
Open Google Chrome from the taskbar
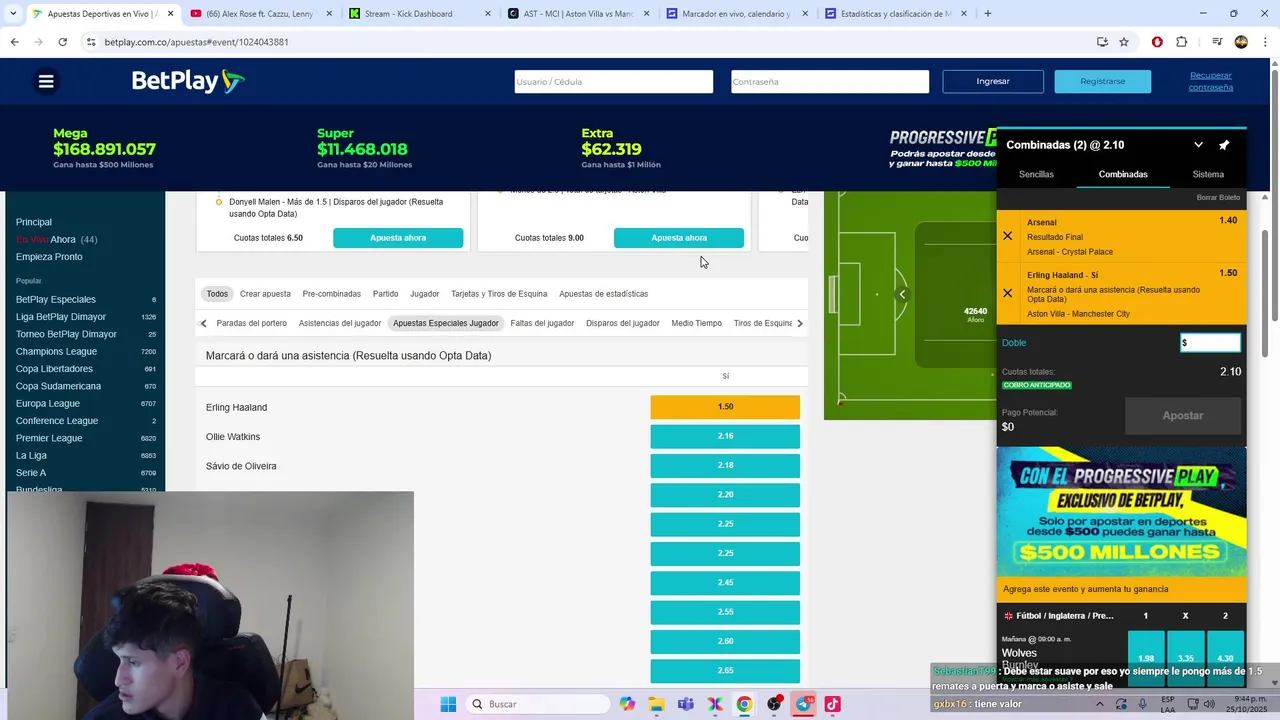744,704
